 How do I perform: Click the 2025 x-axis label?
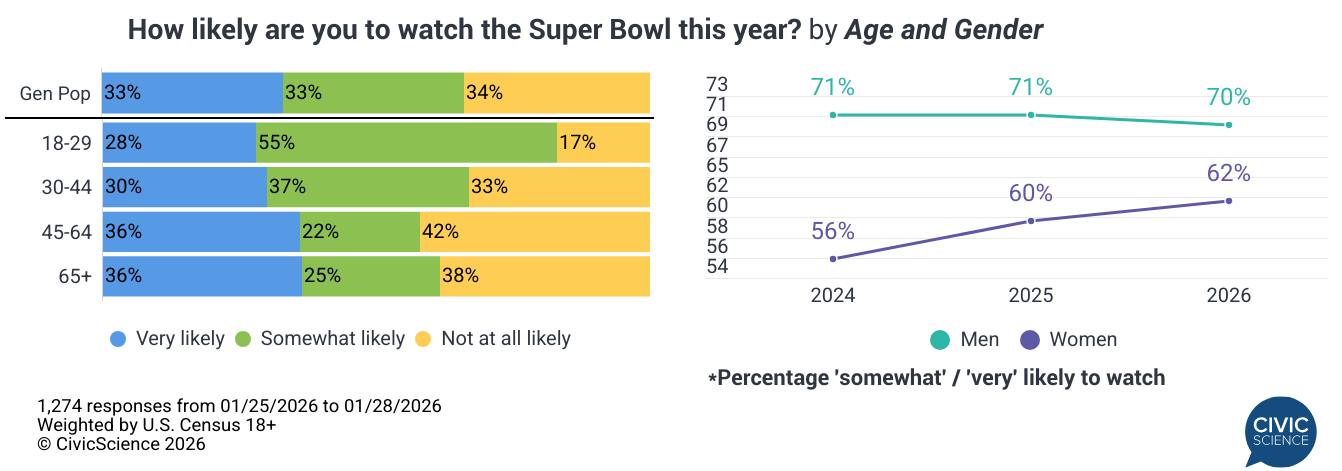click(x=1031, y=296)
